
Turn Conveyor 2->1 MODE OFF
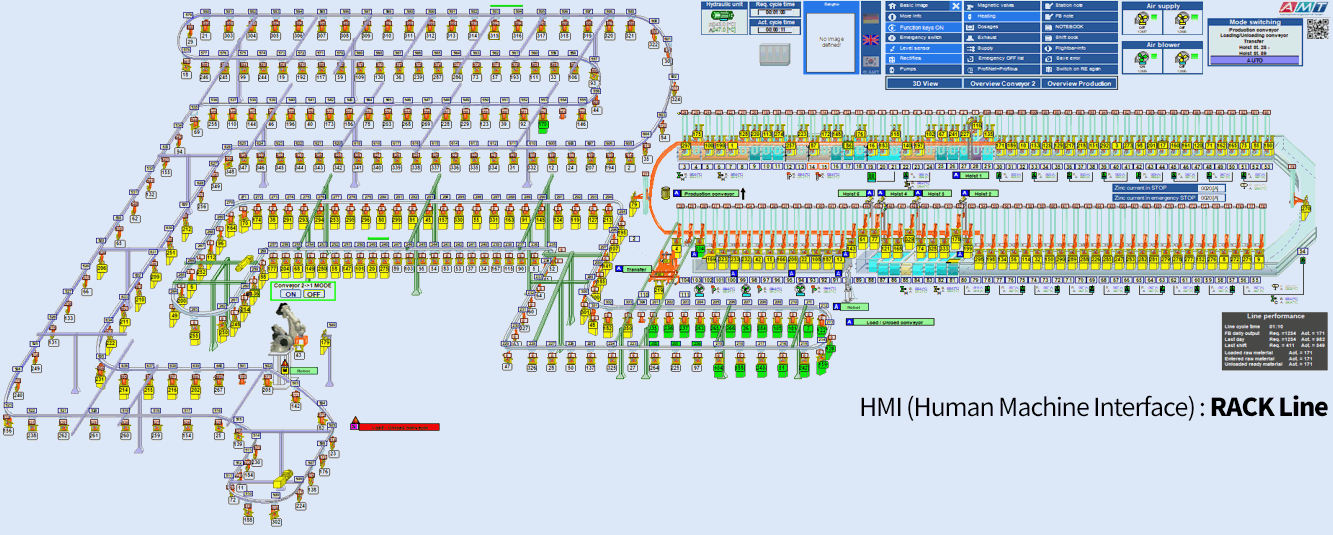point(314,294)
